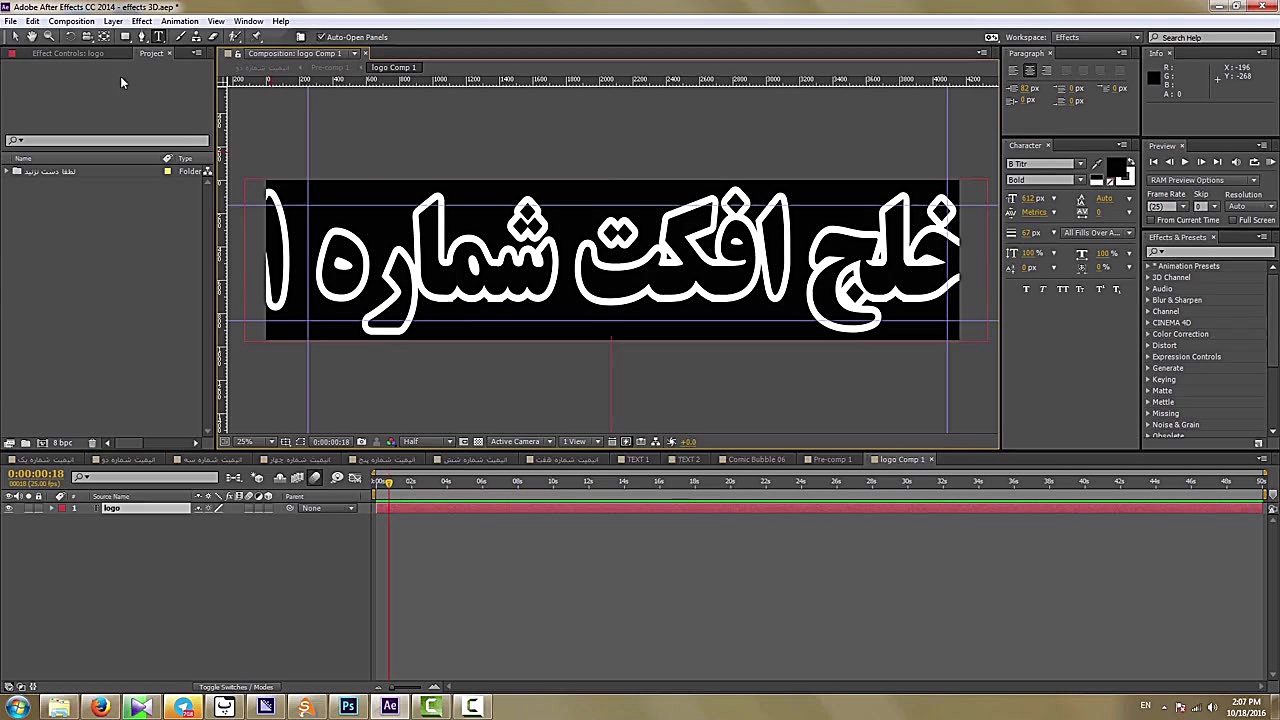1280x720 pixels.
Task: Select the Pen tool in the toolbar
Action: (x=141, y=37)
